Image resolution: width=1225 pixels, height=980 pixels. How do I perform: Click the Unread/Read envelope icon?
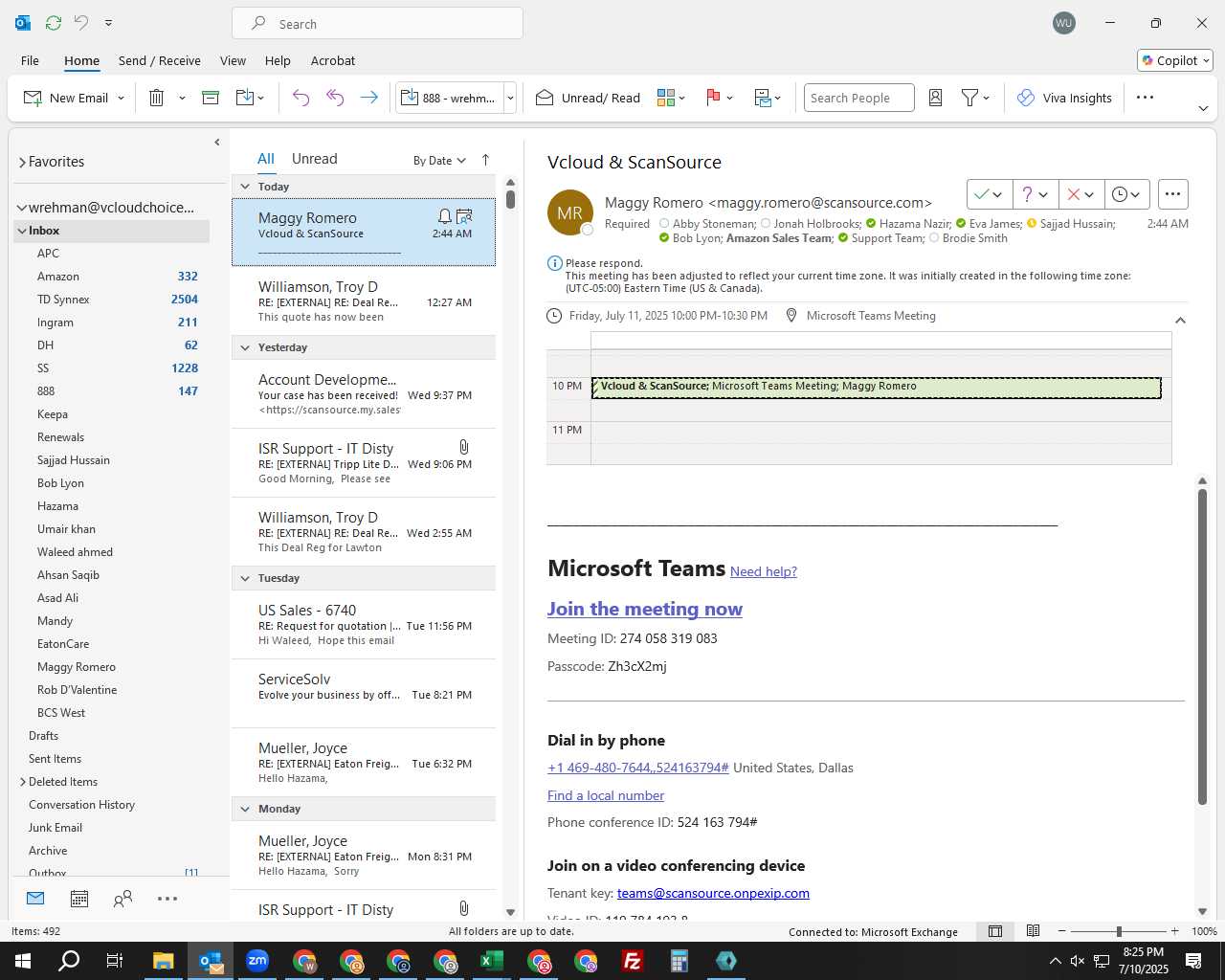(545, 98)
